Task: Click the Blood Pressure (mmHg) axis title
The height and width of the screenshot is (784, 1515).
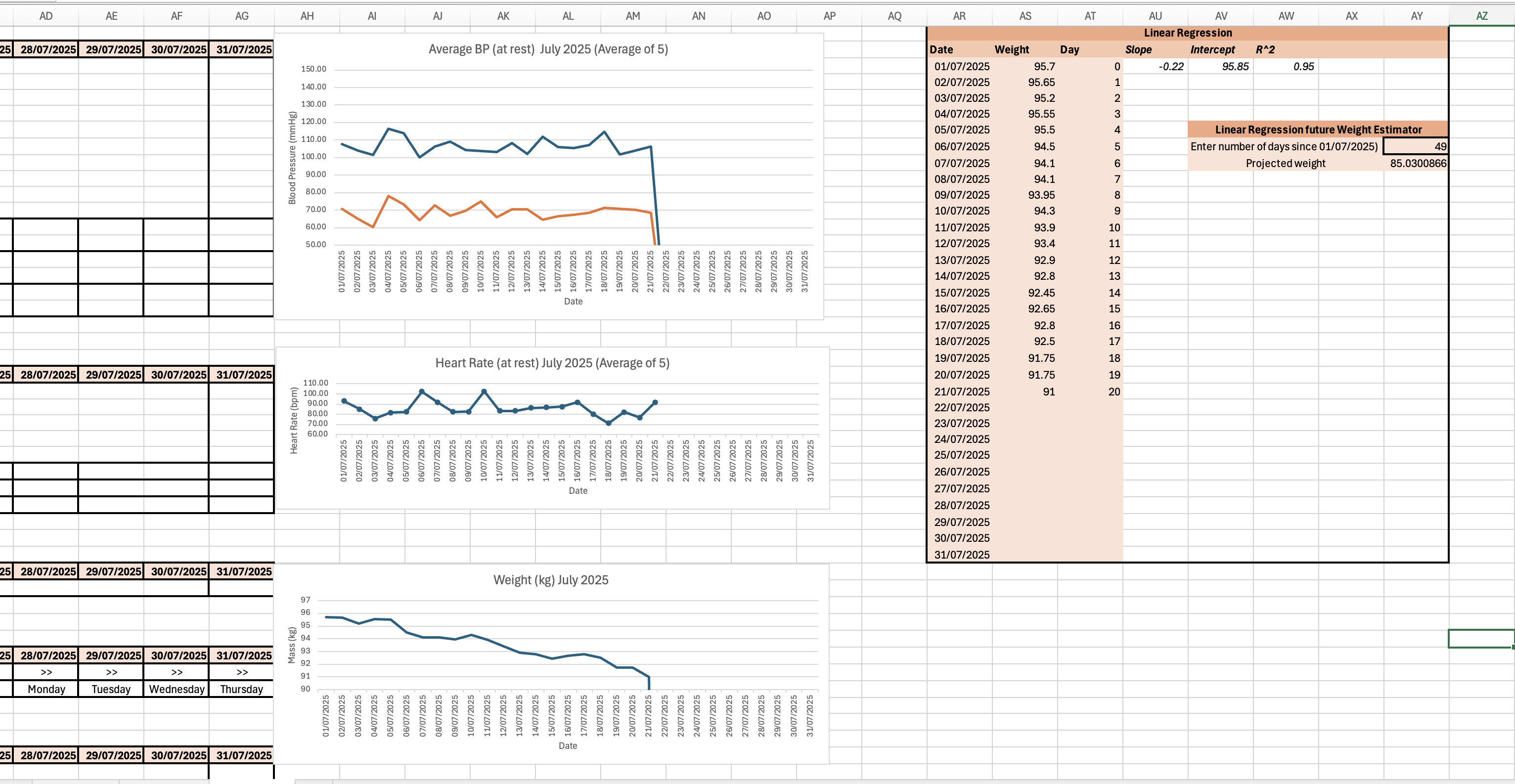Action: (x=292, y=158)
